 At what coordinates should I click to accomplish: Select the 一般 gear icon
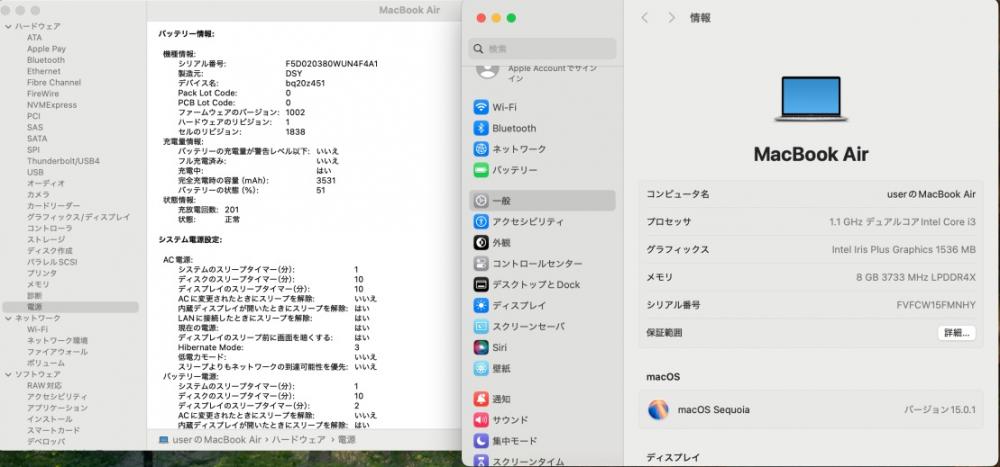click(x=481, y=200)
